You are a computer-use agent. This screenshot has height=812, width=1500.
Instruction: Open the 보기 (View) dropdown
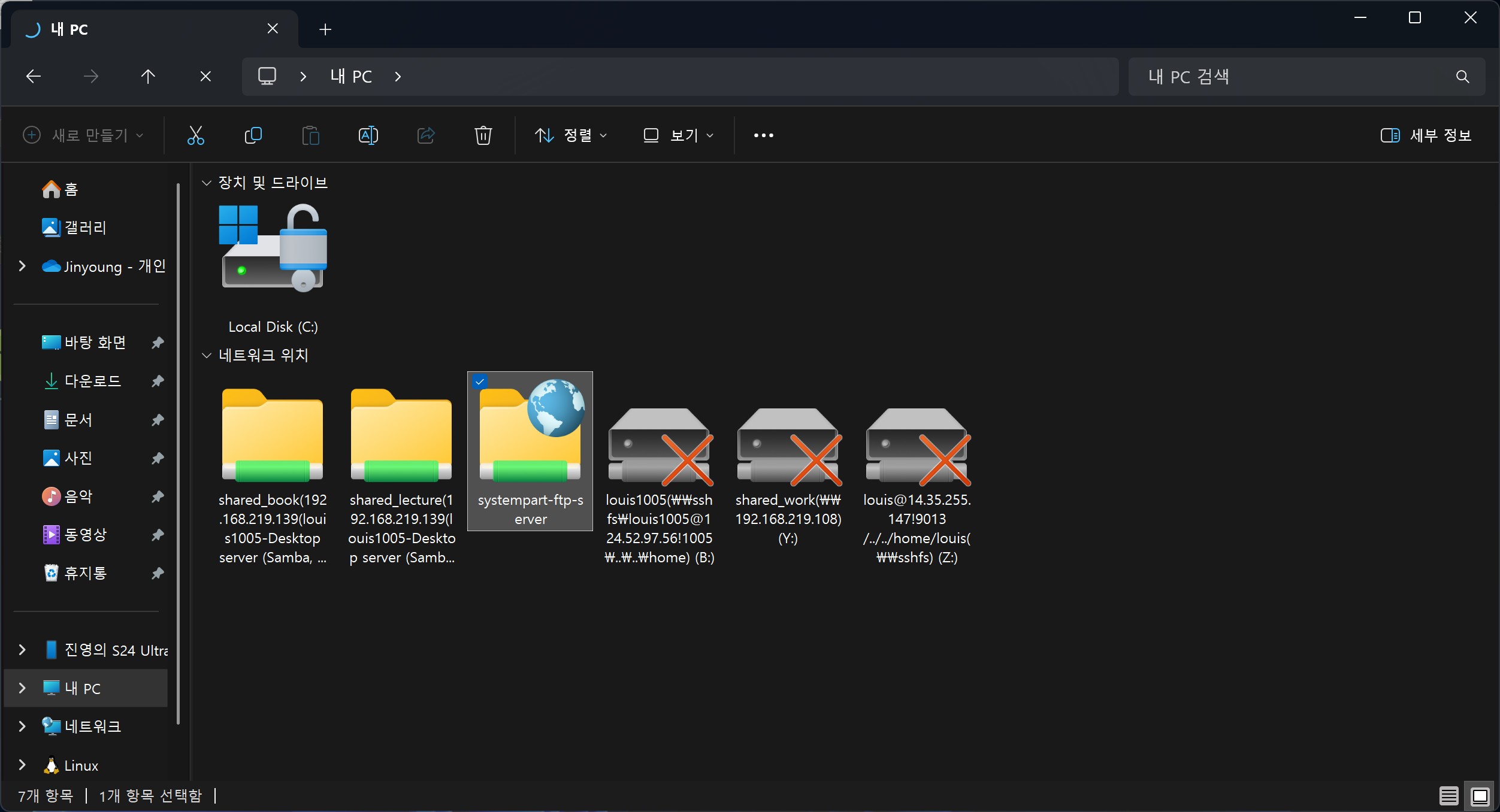[679, 135]
